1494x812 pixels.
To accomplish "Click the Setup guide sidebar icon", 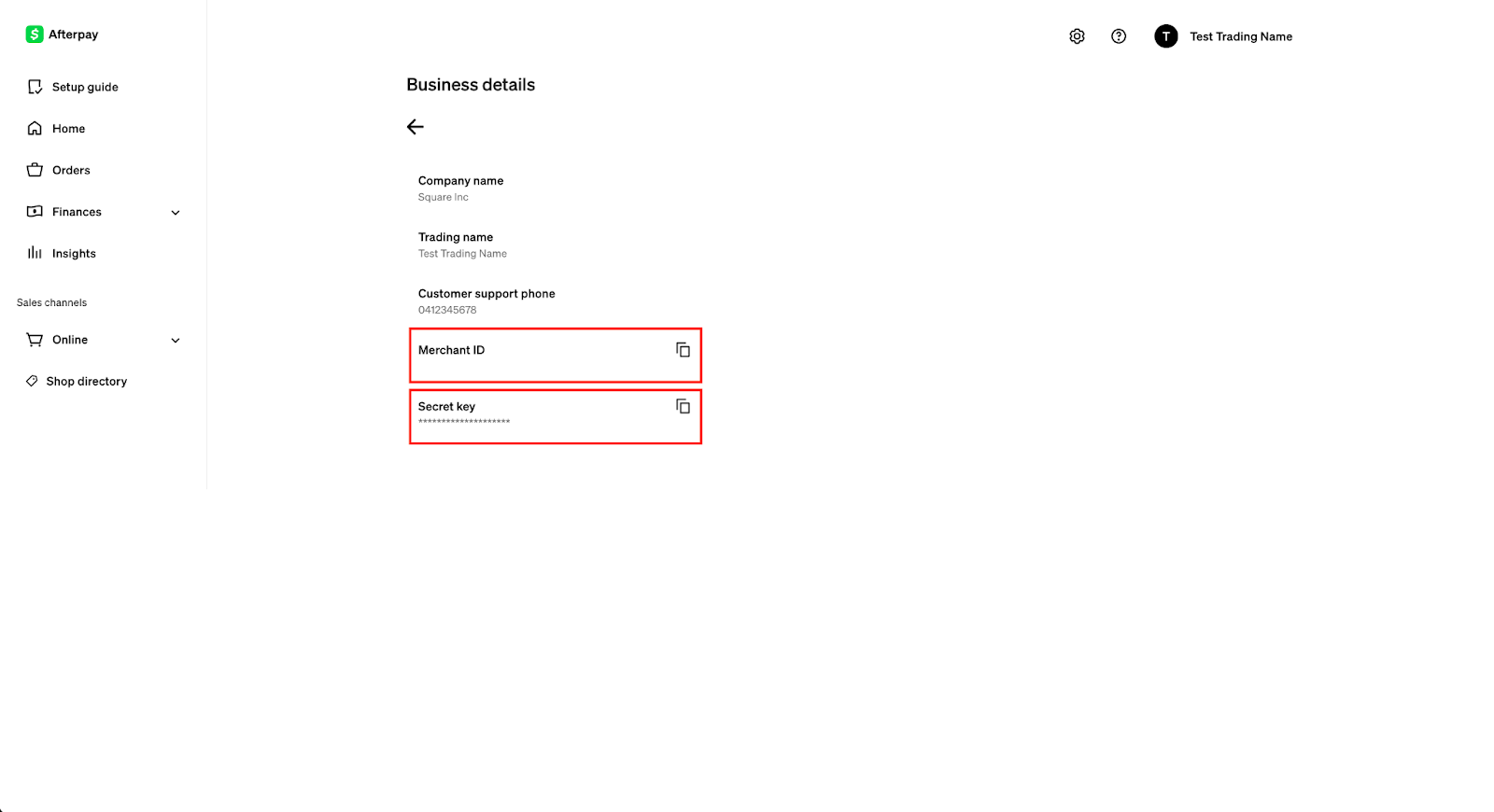I will click(x=35, y=87).
